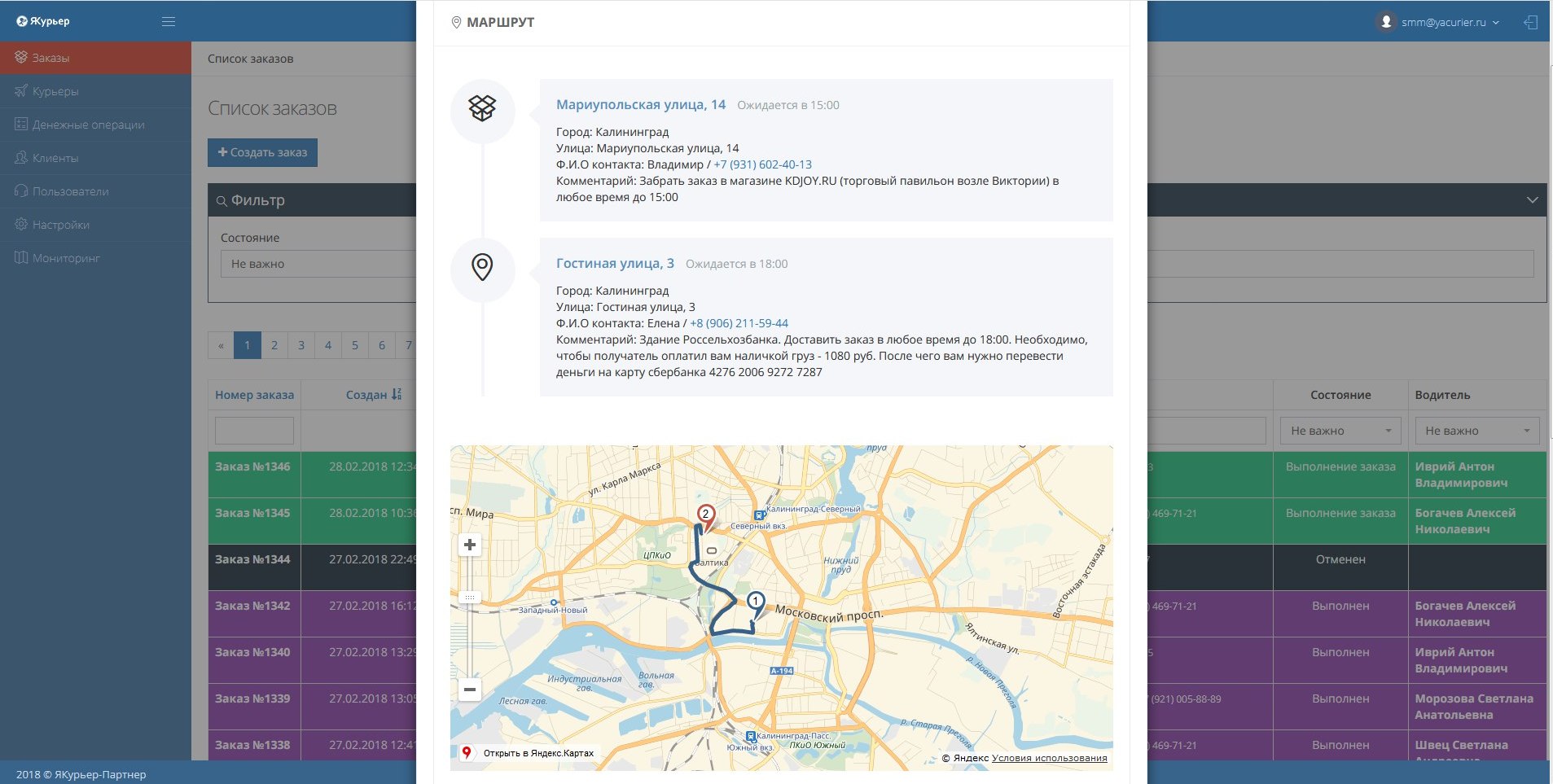Click the Создать заказ button
The width and height of the screenshot is (1553, 784).
coord(262,152)
